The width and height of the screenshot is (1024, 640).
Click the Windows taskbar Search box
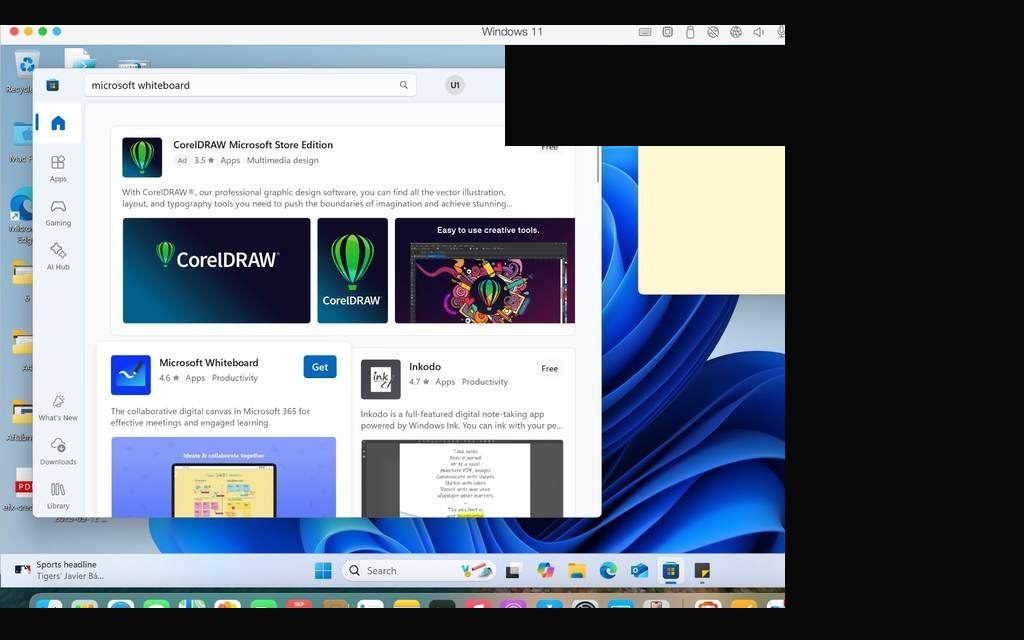pyautogui.click(x=418, y=571)
